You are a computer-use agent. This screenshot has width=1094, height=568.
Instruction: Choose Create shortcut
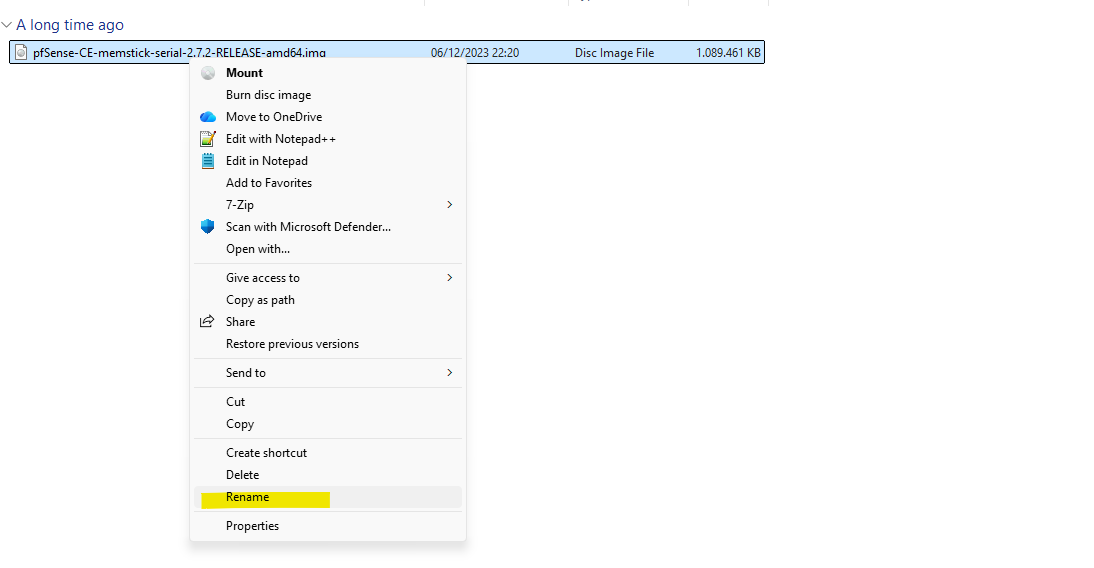[328, 453]
